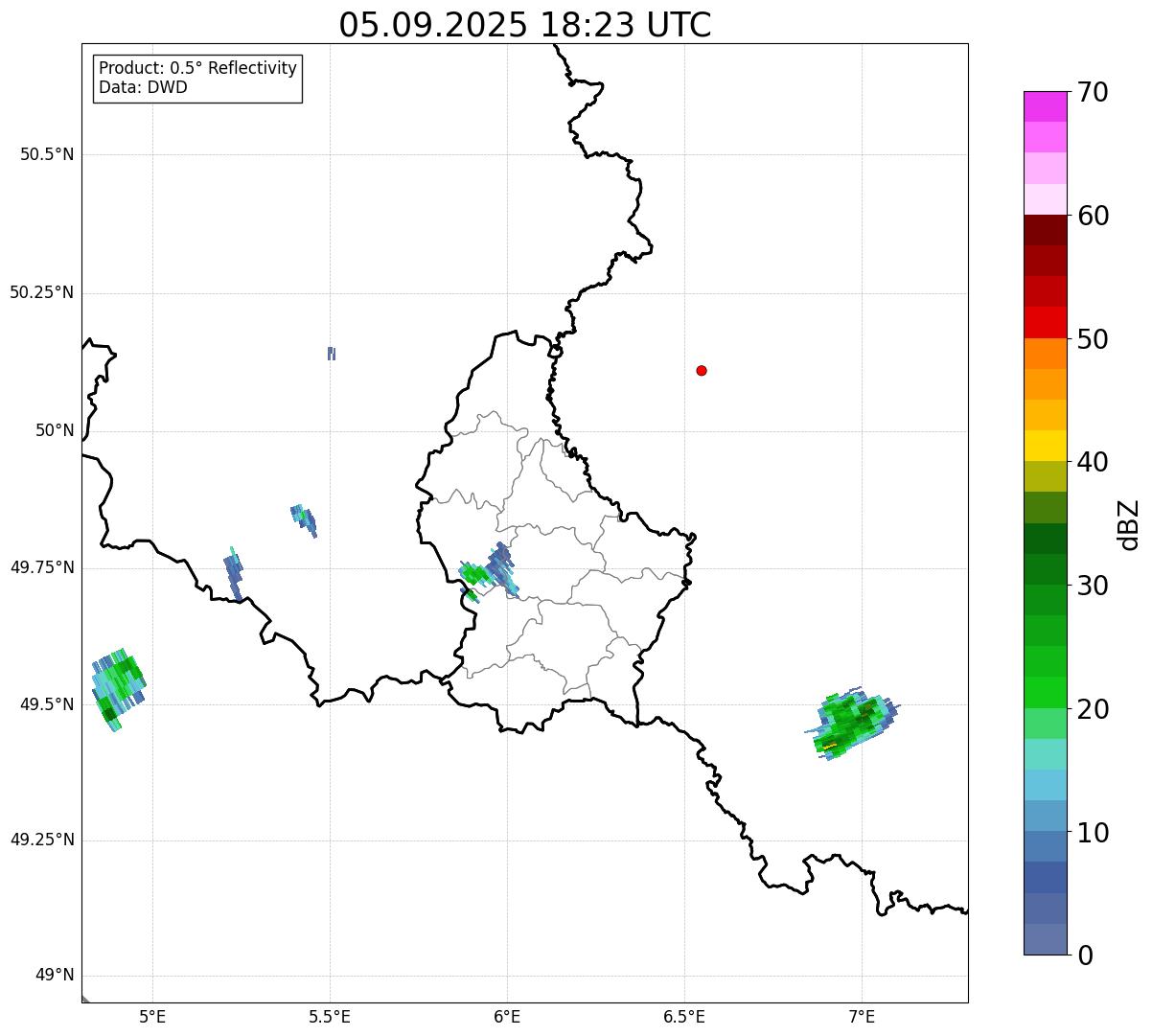Click the 50.25°N latitude label

pos(41,292)
